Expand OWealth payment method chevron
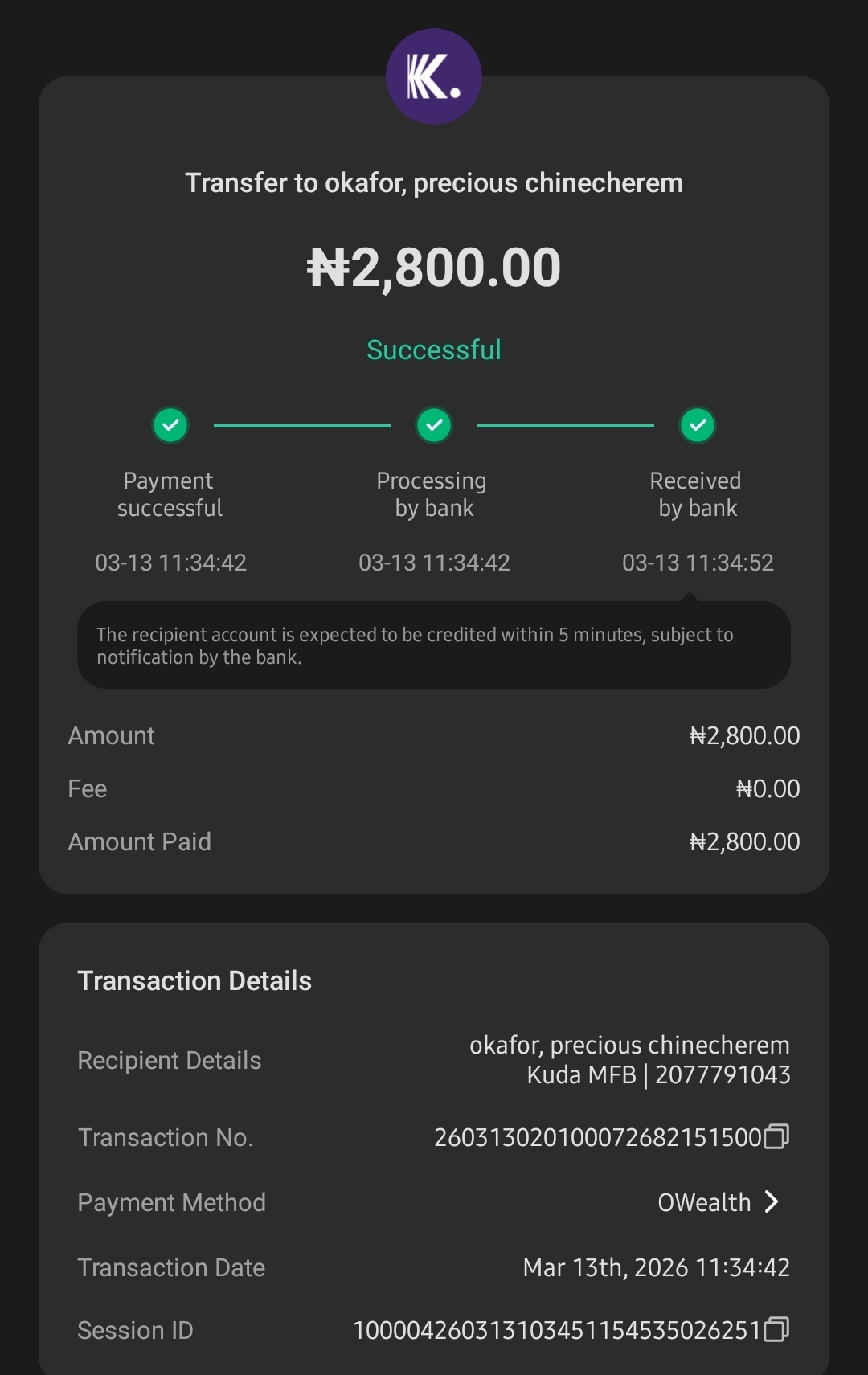The height and width of the screenshot is (1375, 868). pyautogui.click(x=772, y=1201)
